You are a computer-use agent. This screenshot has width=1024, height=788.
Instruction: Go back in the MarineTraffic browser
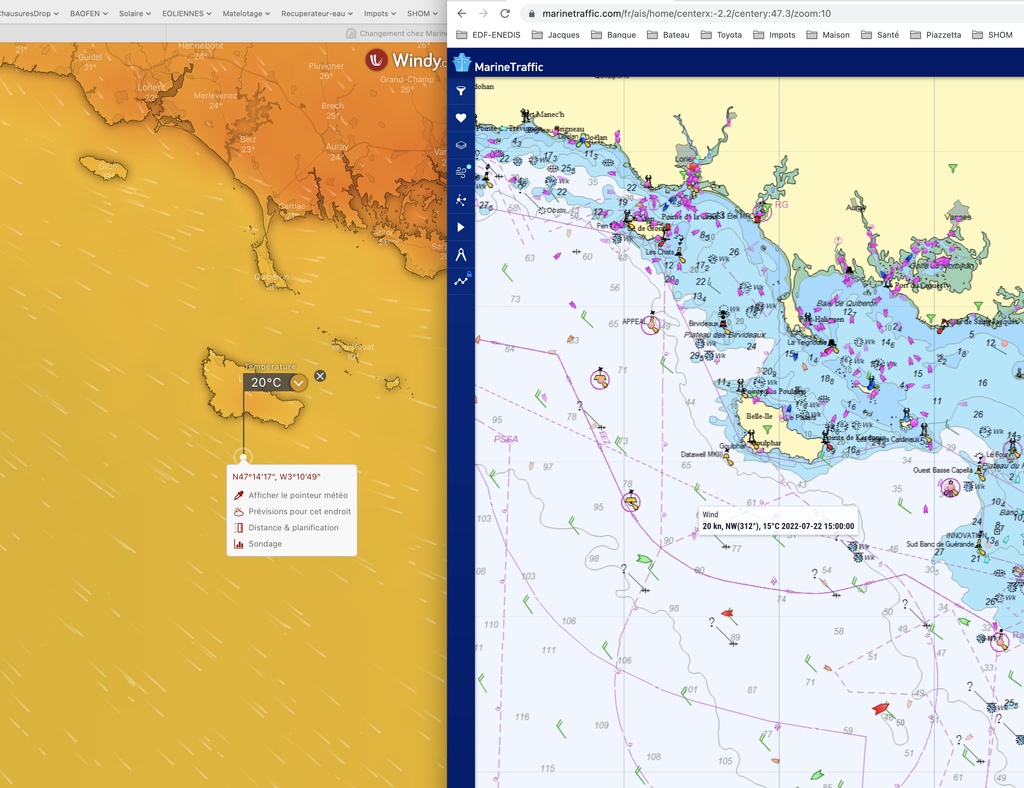pyautogui.click(x=462, y=13)
